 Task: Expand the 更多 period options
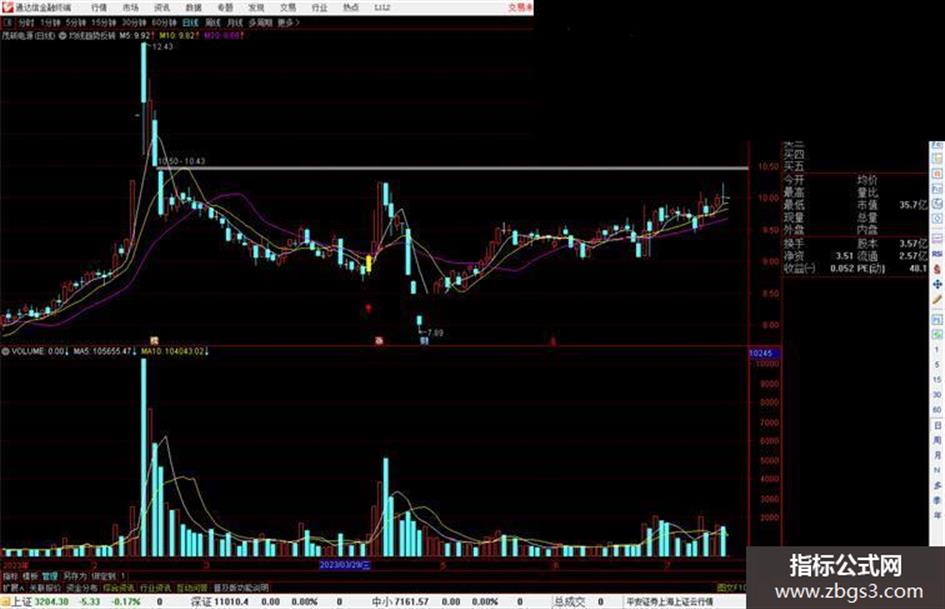pos(289,22)
